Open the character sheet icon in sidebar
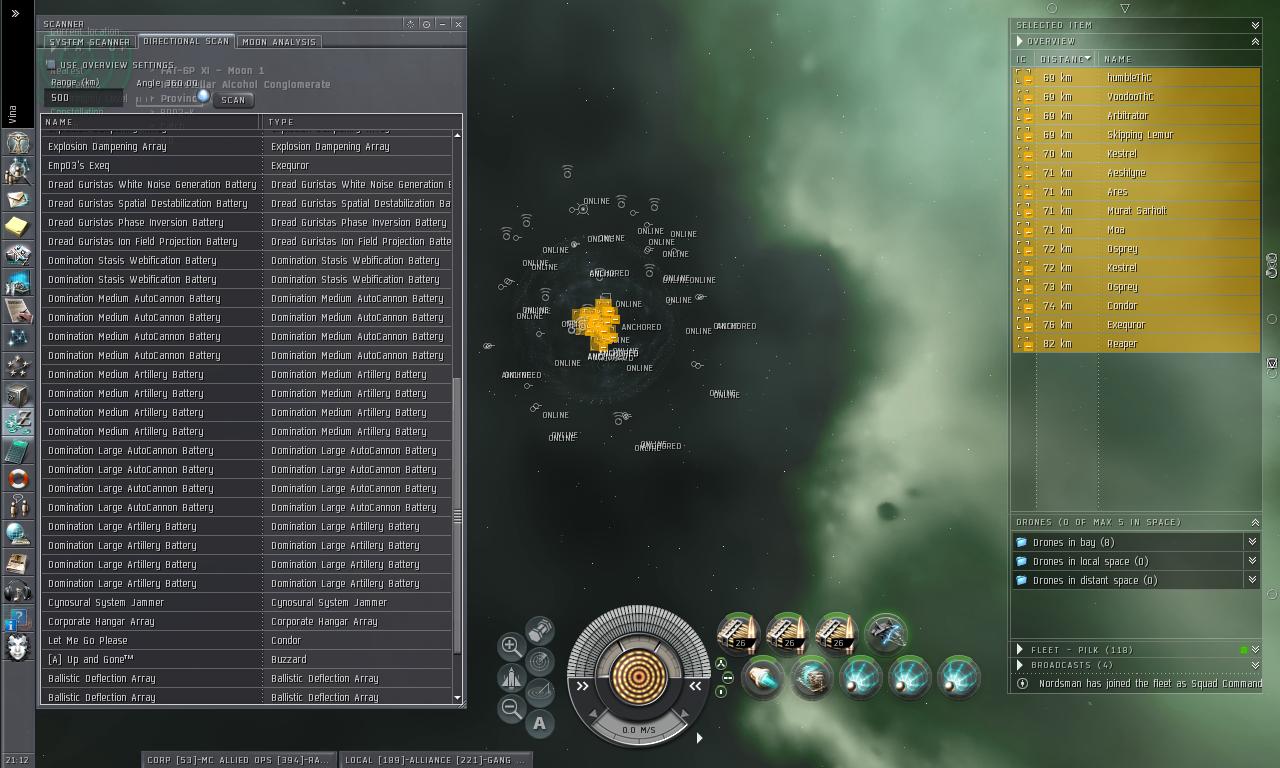 tap(18, 143)
